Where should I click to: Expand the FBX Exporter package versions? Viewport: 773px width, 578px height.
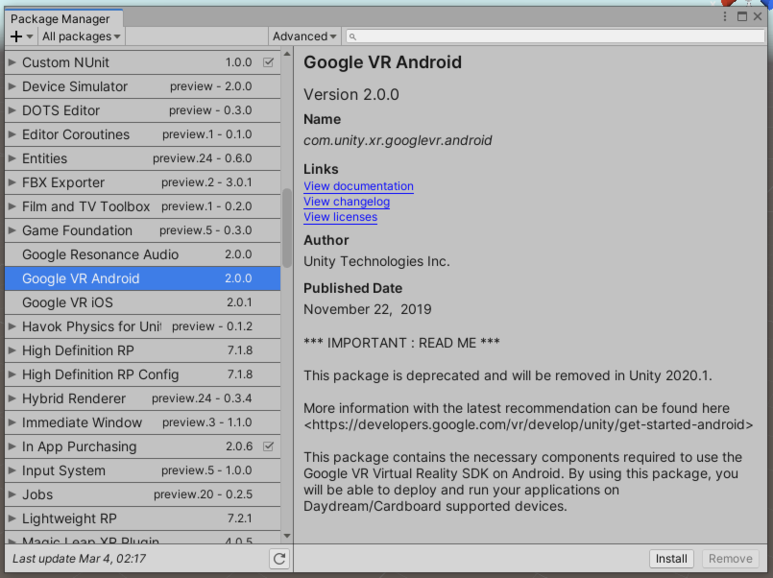pyautogui.click(x=12, y=182)
